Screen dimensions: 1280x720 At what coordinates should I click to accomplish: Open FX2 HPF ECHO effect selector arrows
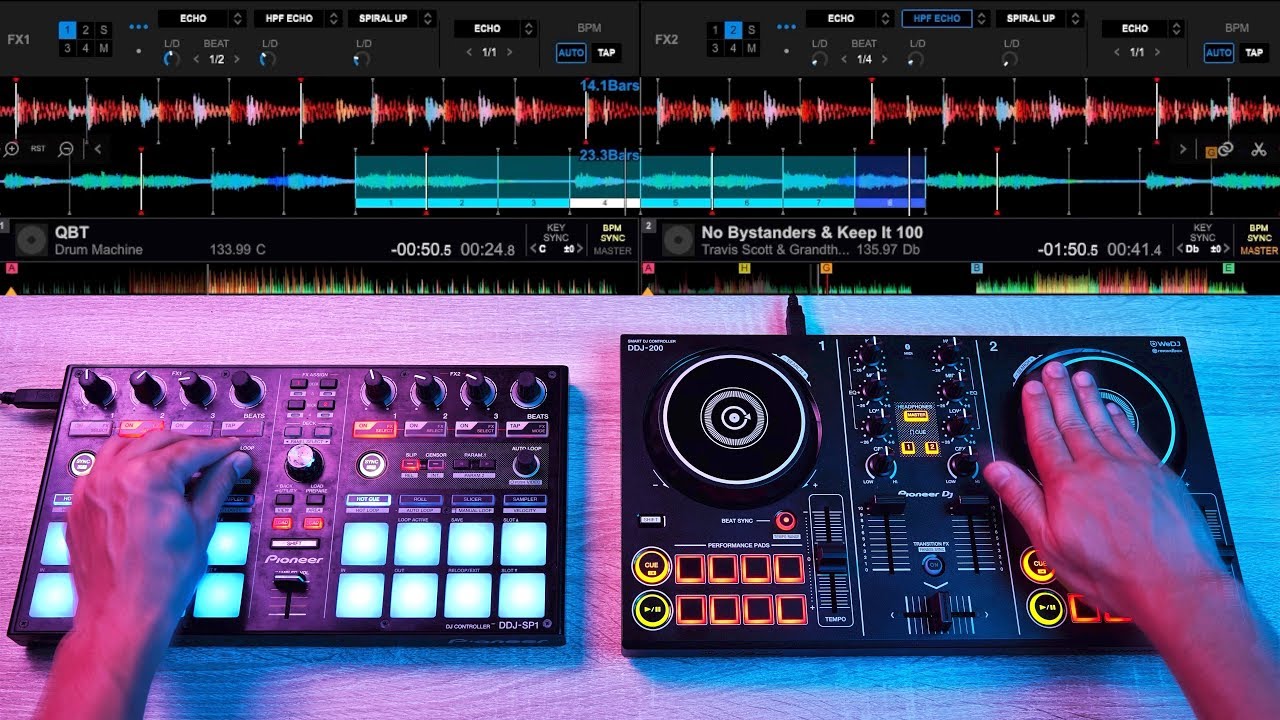point(981,18)
